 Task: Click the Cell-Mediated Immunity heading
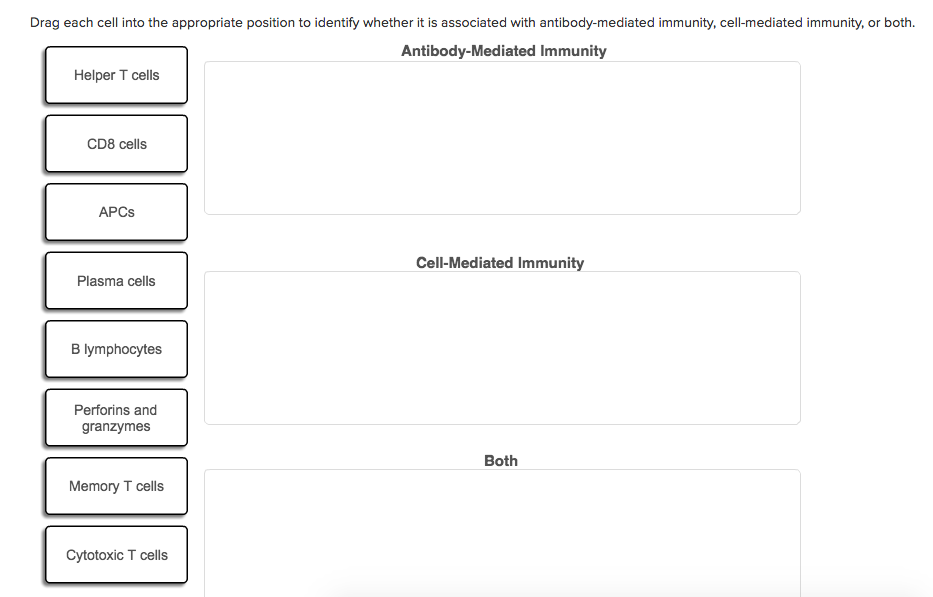point(500,263)
